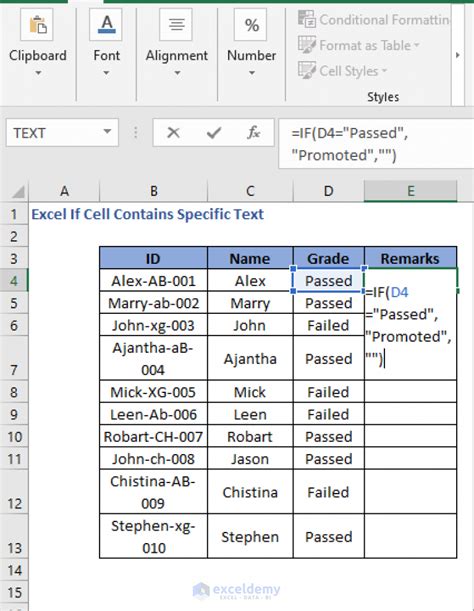The height and width of the screenshot is (611, 474).
Task: Click the Alignment lines icon
Action: click(x=176, y=25)
